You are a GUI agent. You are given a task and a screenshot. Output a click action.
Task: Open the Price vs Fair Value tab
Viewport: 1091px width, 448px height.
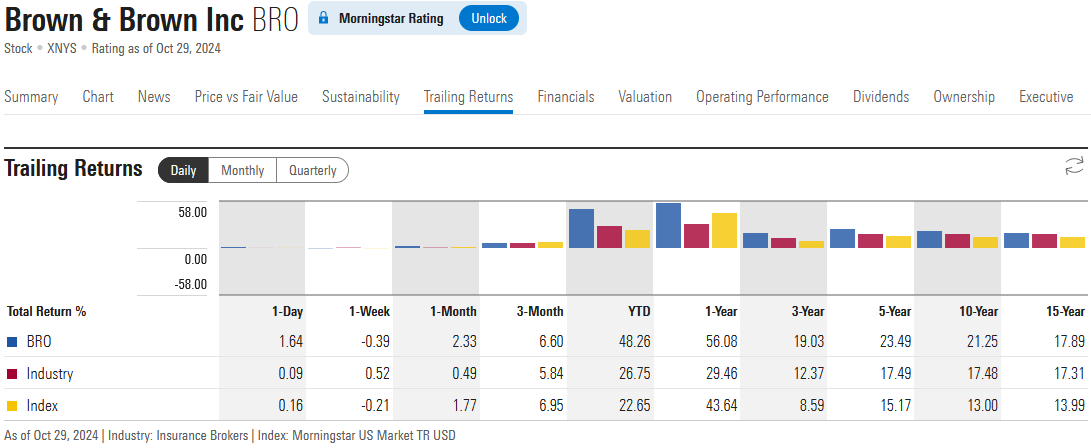point(246,97)
